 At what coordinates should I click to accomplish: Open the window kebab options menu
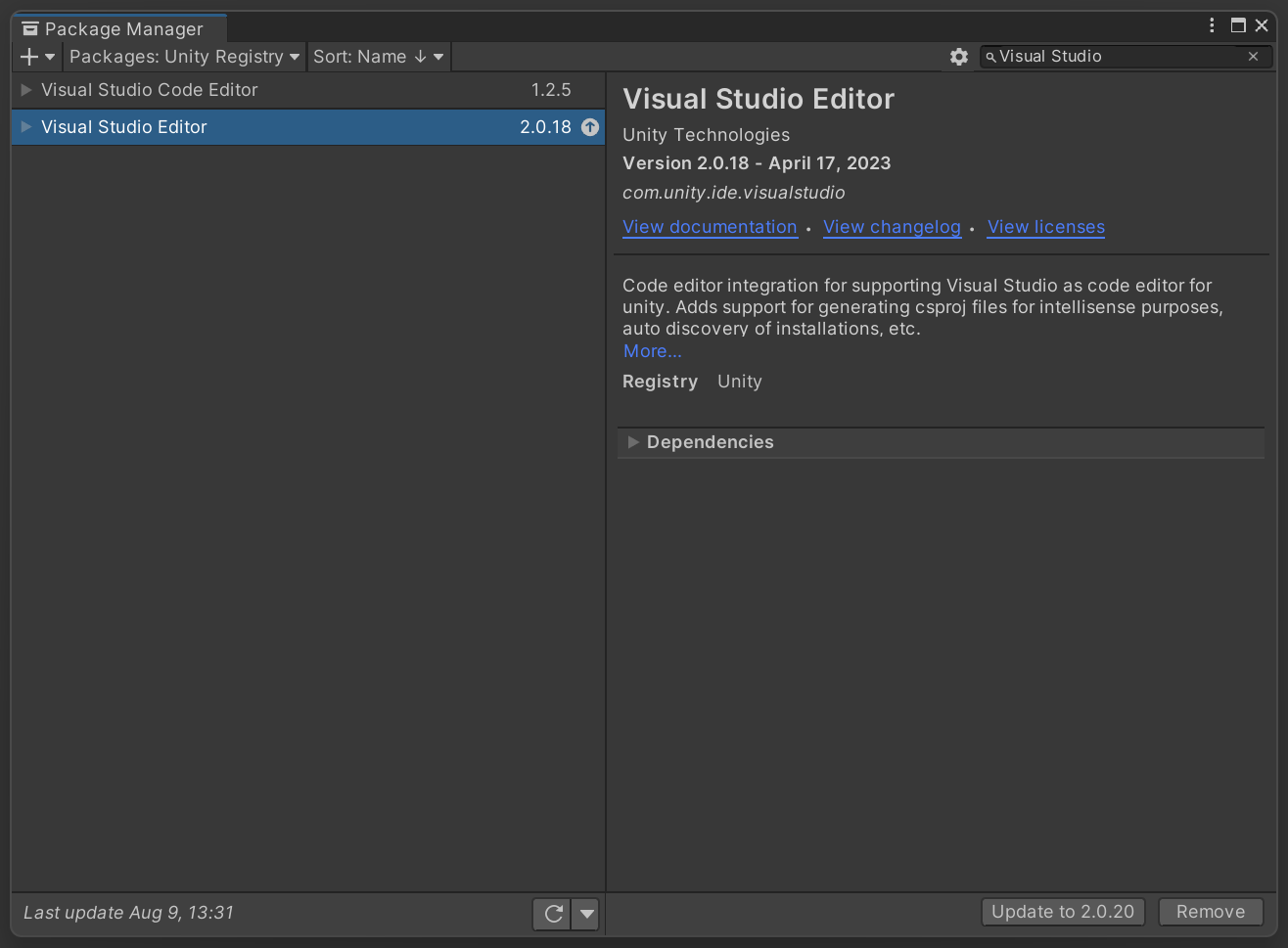coord(1212,25)
